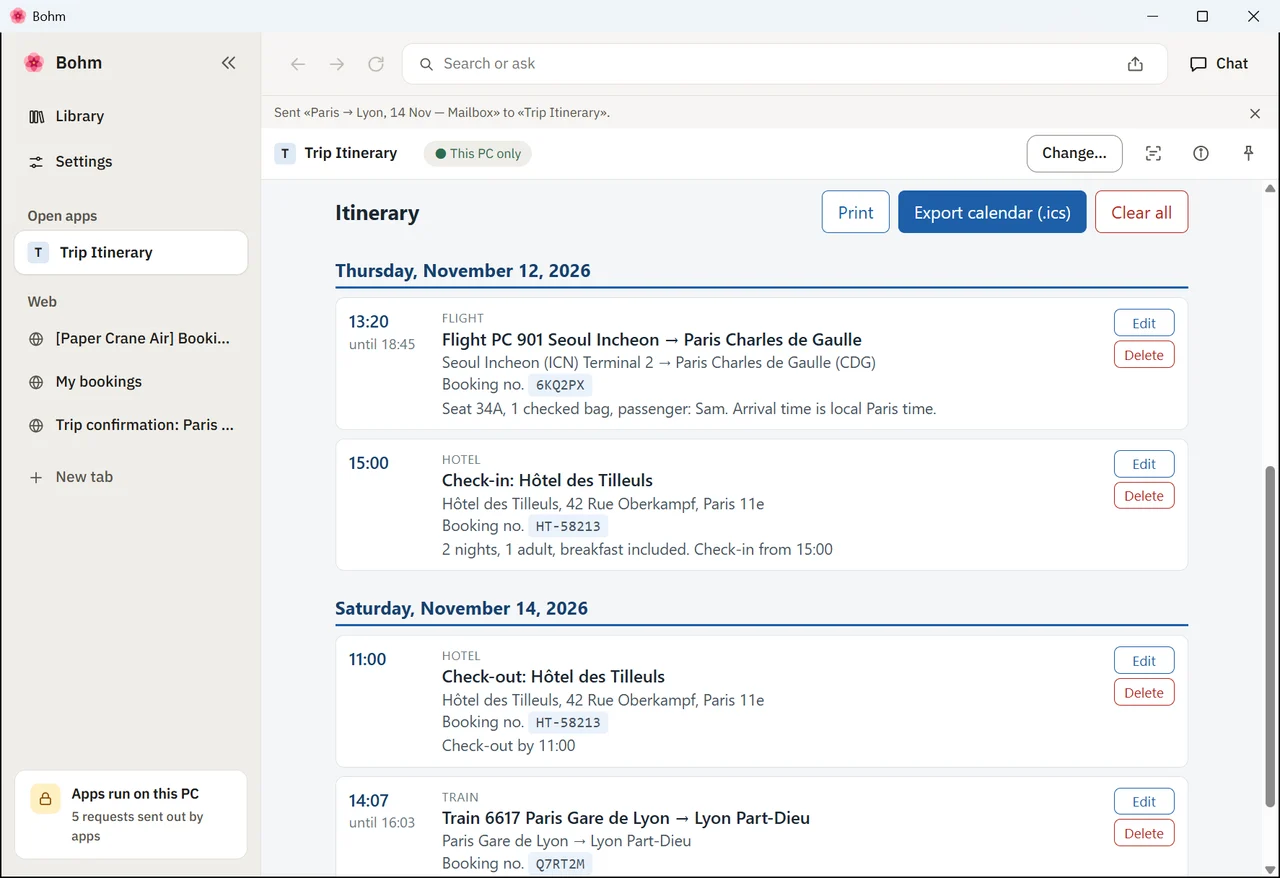Open the [Paper Crane Air] Booki... web tab
The width and height of the screenshot is (1280, 878).
(131, 338)
